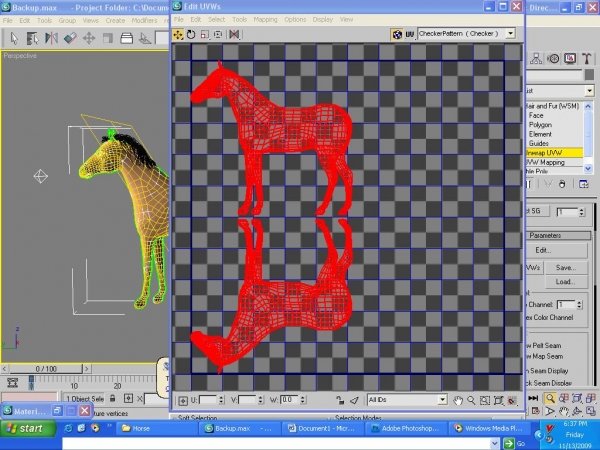Click the U coordinate input field
This screenshot has width=600, height=450.
click(x=208, y=400)
